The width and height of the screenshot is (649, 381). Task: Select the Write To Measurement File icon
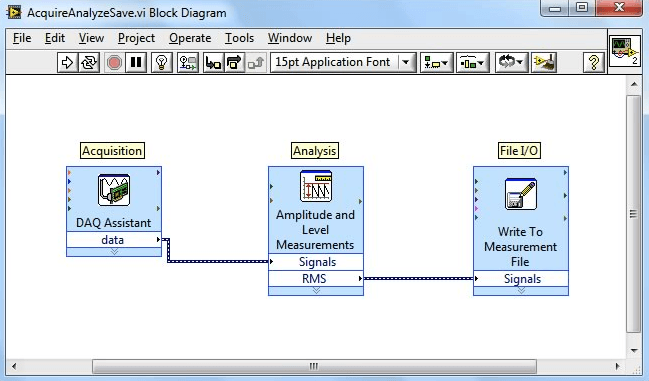[x=521, y=194]
